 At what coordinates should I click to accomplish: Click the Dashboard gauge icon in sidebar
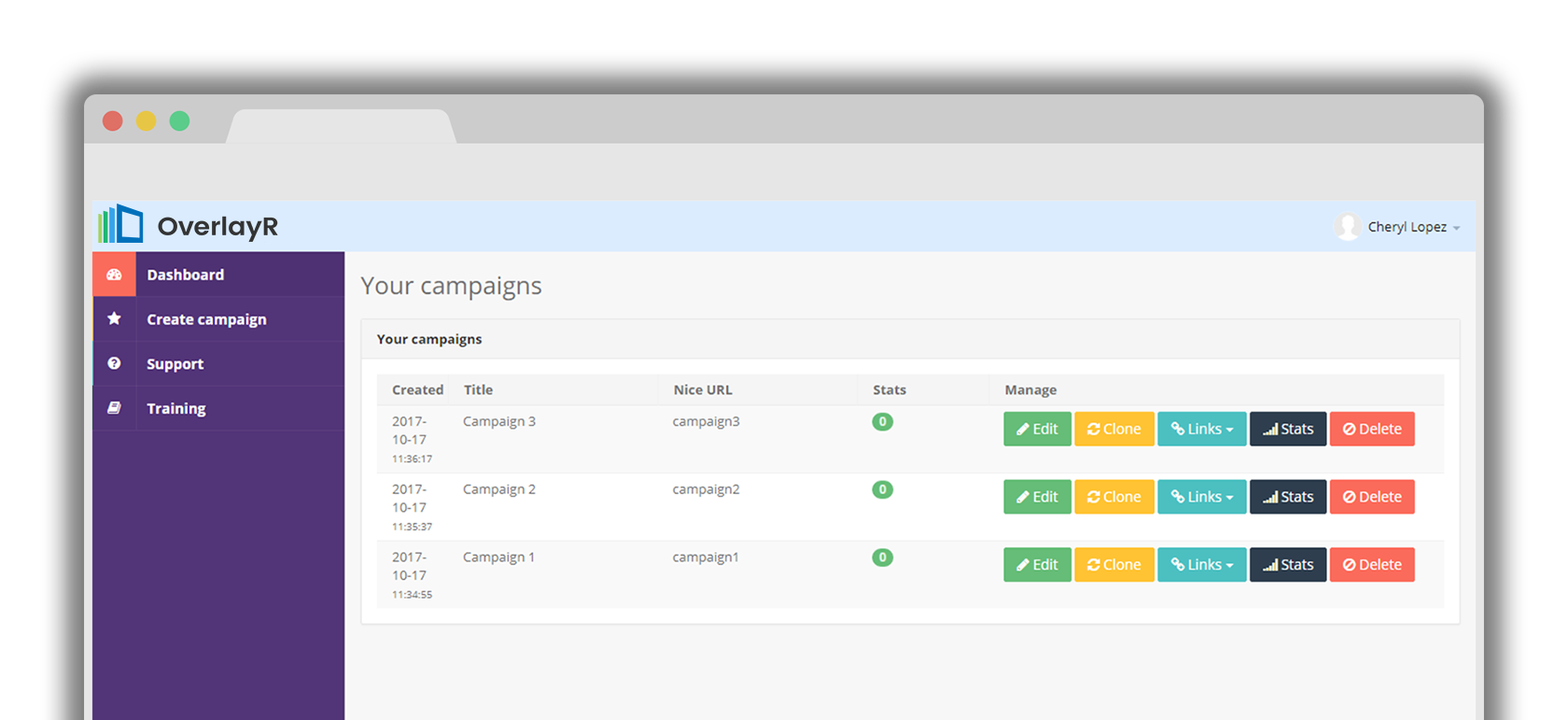[114, 275]
